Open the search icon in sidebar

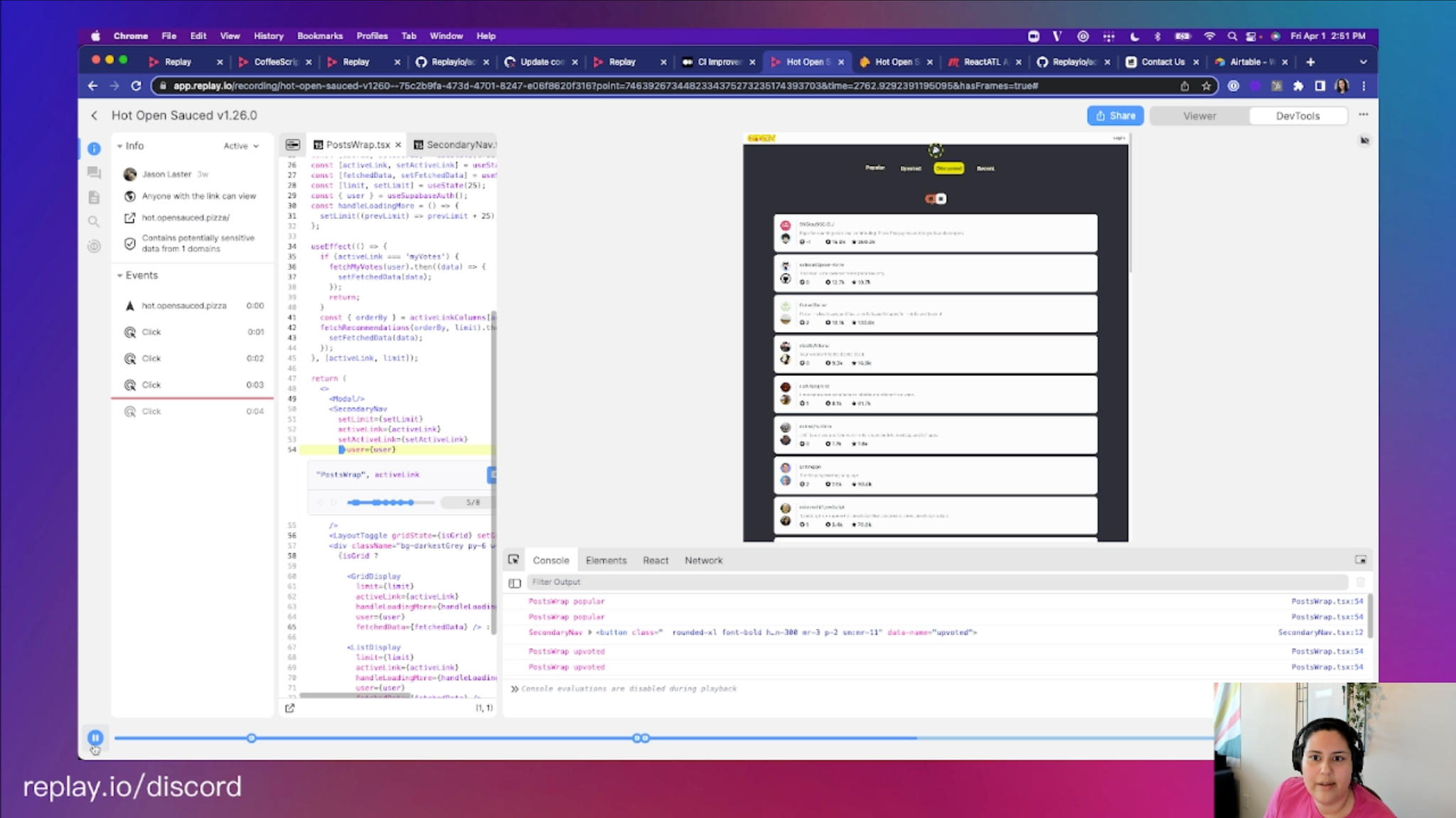click(94, 222)
